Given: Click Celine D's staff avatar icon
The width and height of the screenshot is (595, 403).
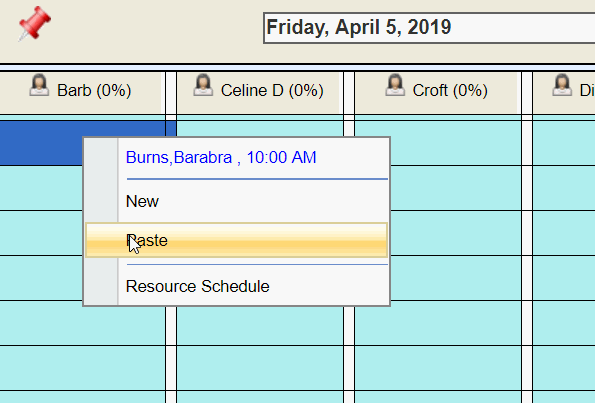Looking at the screenshot, I should tap(203, 85).
